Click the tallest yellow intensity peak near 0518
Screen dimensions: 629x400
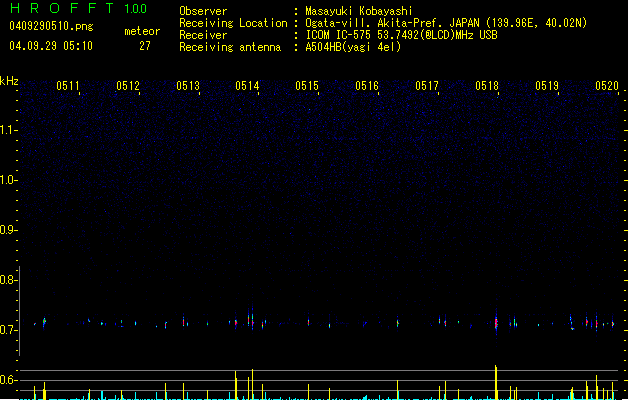pyautogui.click(x=496, y=382)
